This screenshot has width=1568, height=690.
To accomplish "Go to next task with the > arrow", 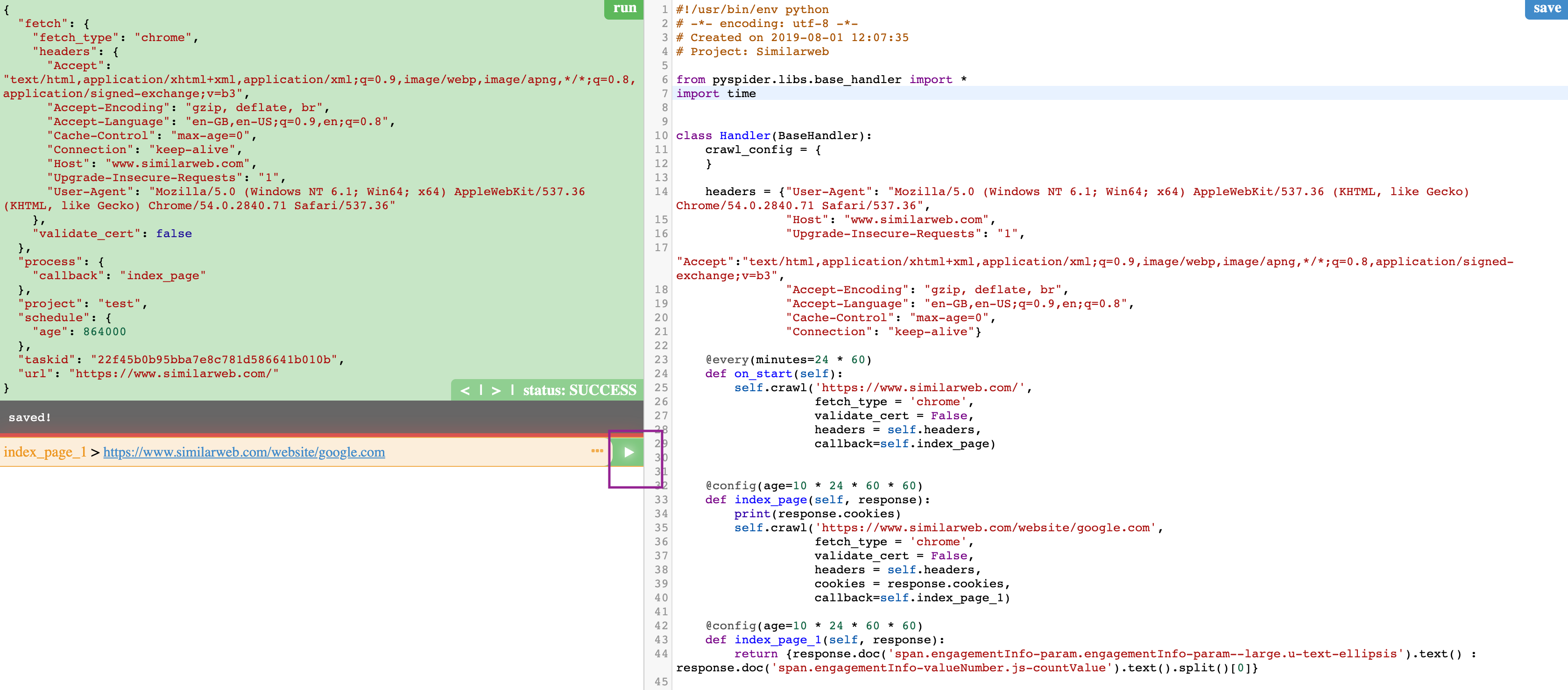I will tap(496, 391).
